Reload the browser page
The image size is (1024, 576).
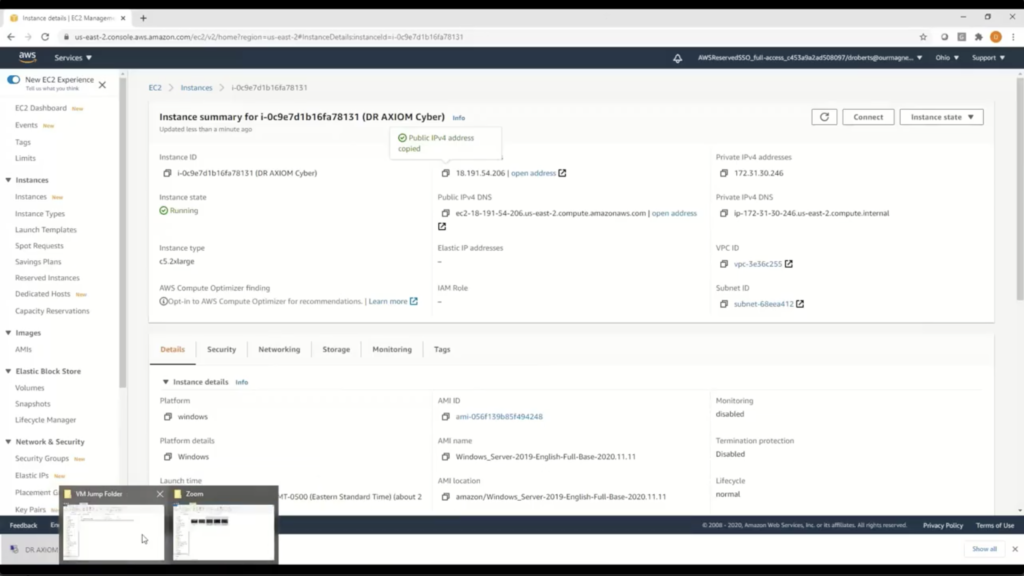click(45, 37)
